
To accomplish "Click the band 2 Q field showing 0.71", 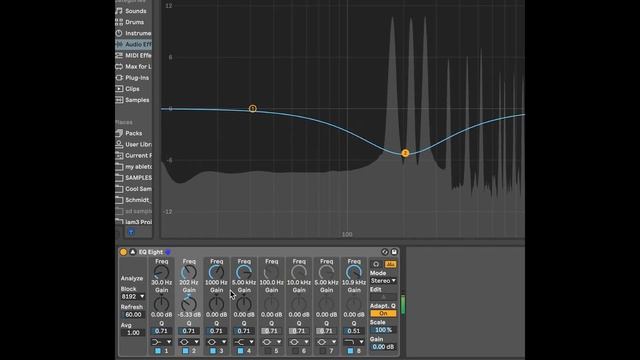I will 189,331.
